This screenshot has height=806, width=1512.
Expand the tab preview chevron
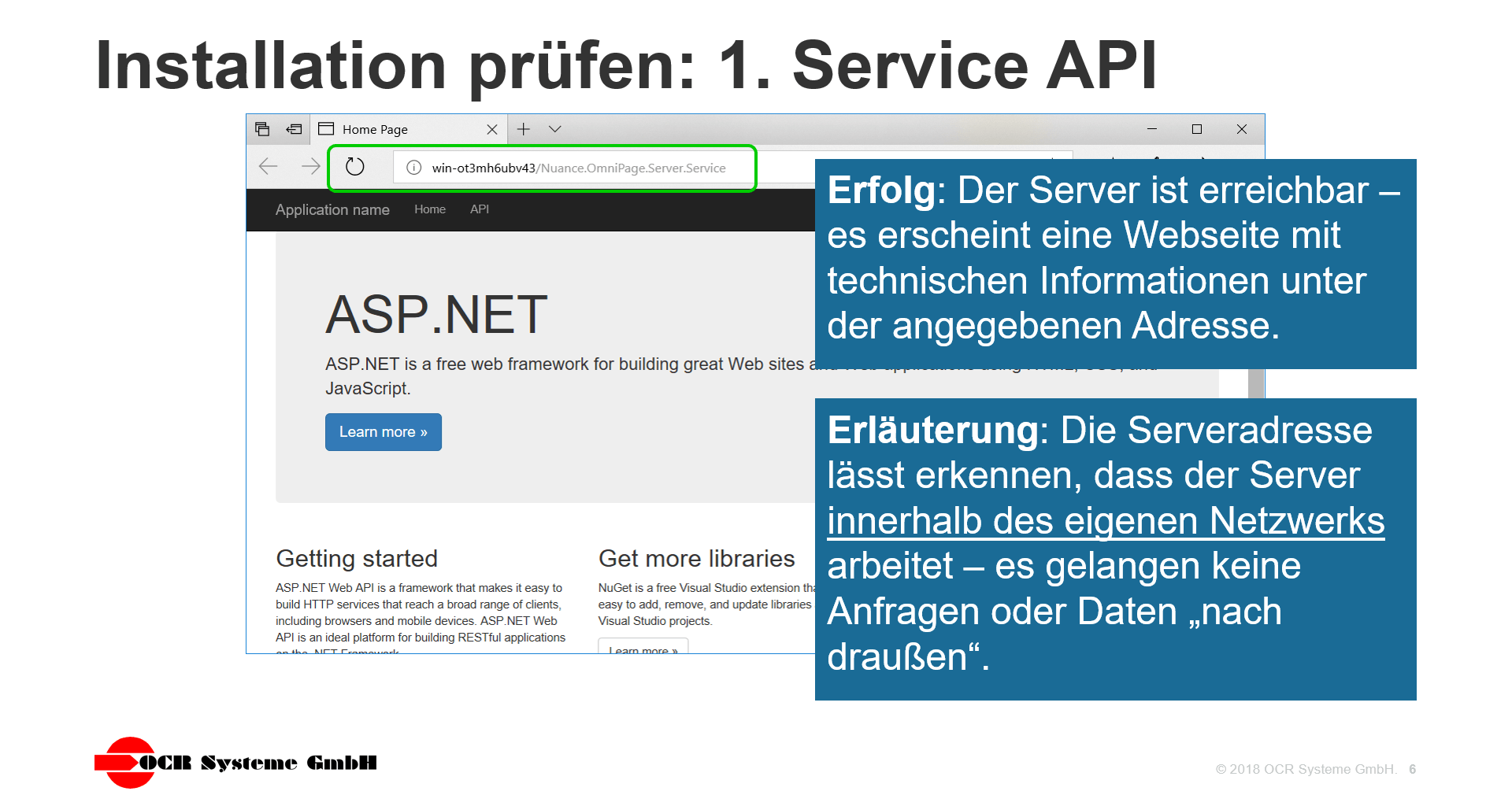(x=555, y=128)
